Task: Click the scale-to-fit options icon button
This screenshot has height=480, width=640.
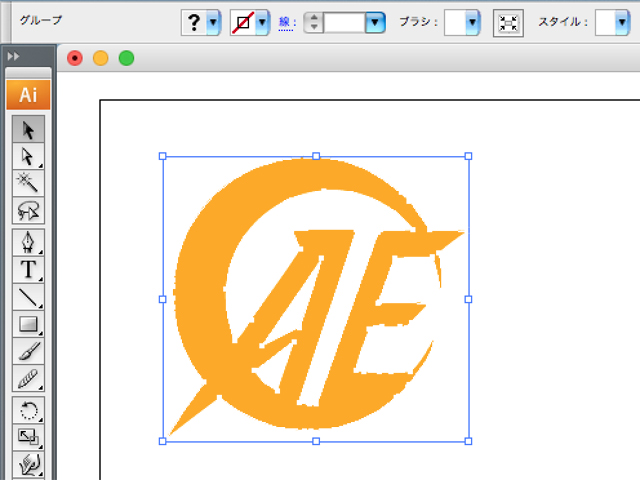Action: (508, 23)
